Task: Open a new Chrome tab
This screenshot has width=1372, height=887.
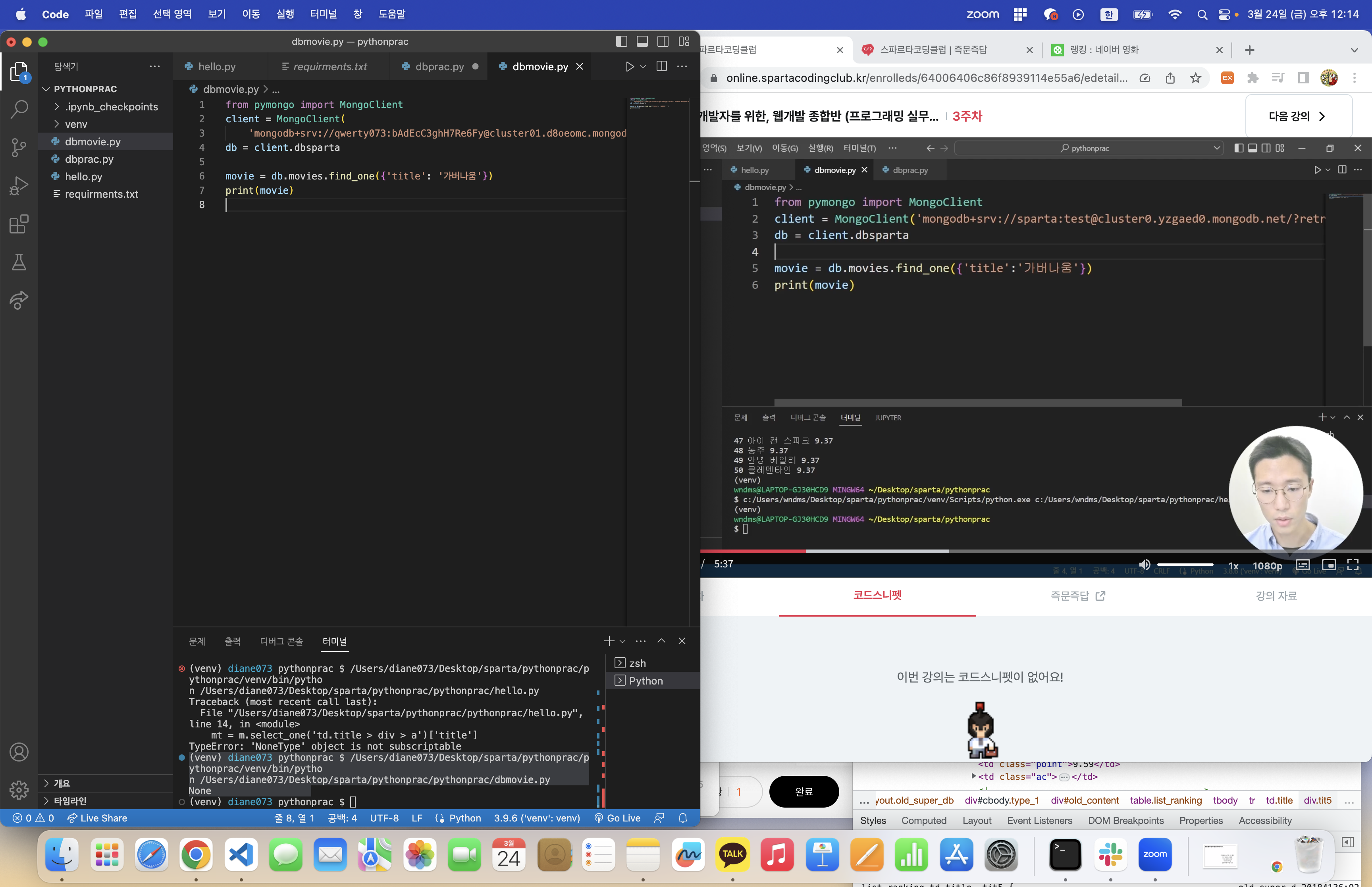Action: point(1249,50)
